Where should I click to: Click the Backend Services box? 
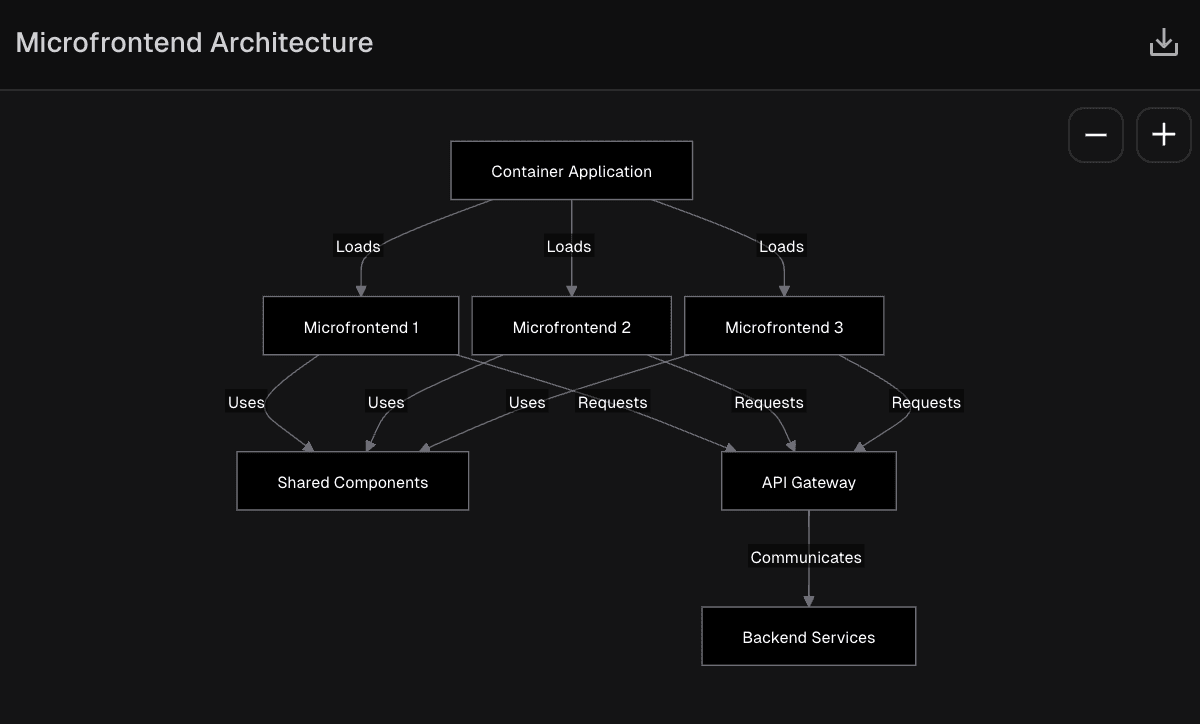coord(808,636)
